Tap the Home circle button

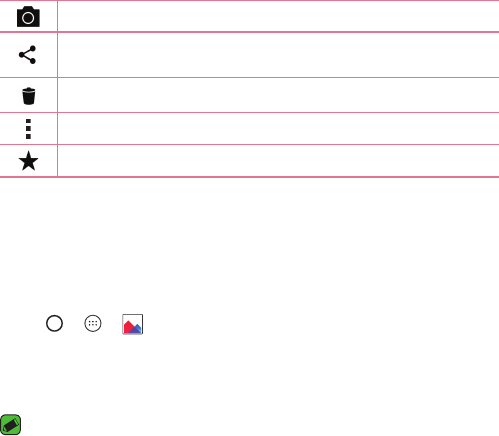click(x=54, y=323)
